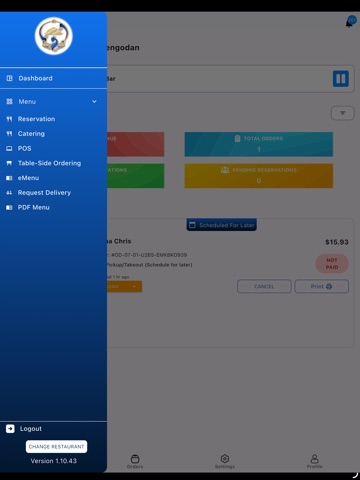This screenshot has height=480, width=360.
Task: Log out via Logout label
Action: 31,429
